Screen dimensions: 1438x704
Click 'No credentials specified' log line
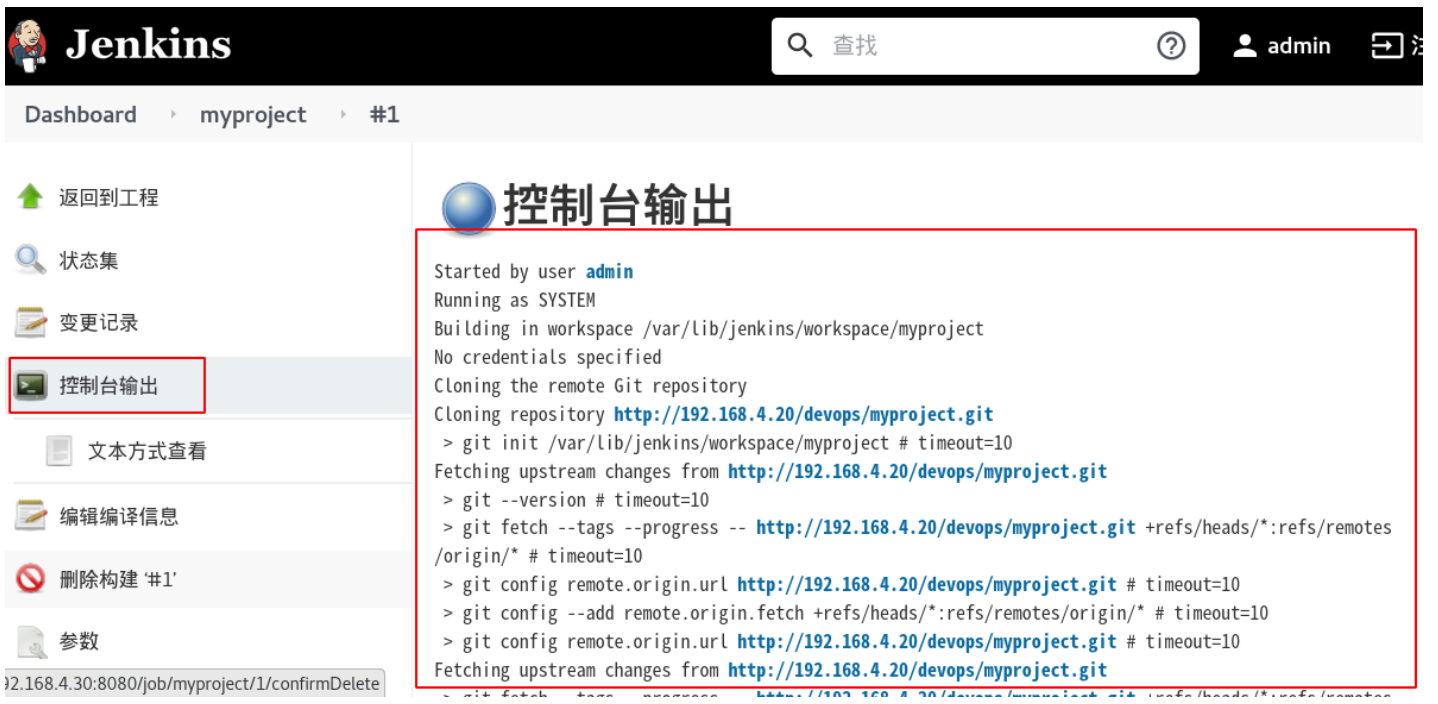(x=547, y=357)
